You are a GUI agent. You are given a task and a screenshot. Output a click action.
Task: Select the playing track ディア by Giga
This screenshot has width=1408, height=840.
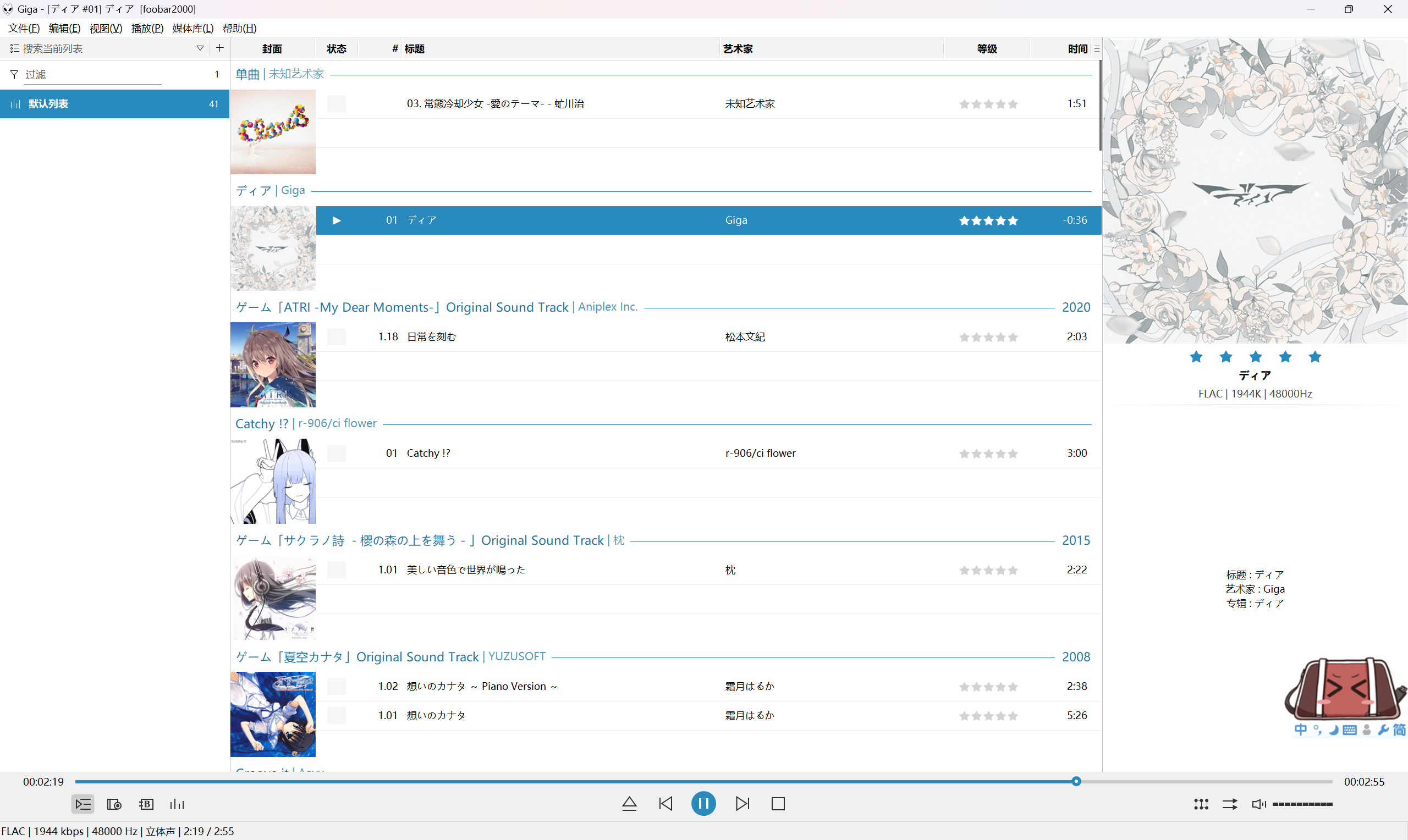(x=708, y=220)
